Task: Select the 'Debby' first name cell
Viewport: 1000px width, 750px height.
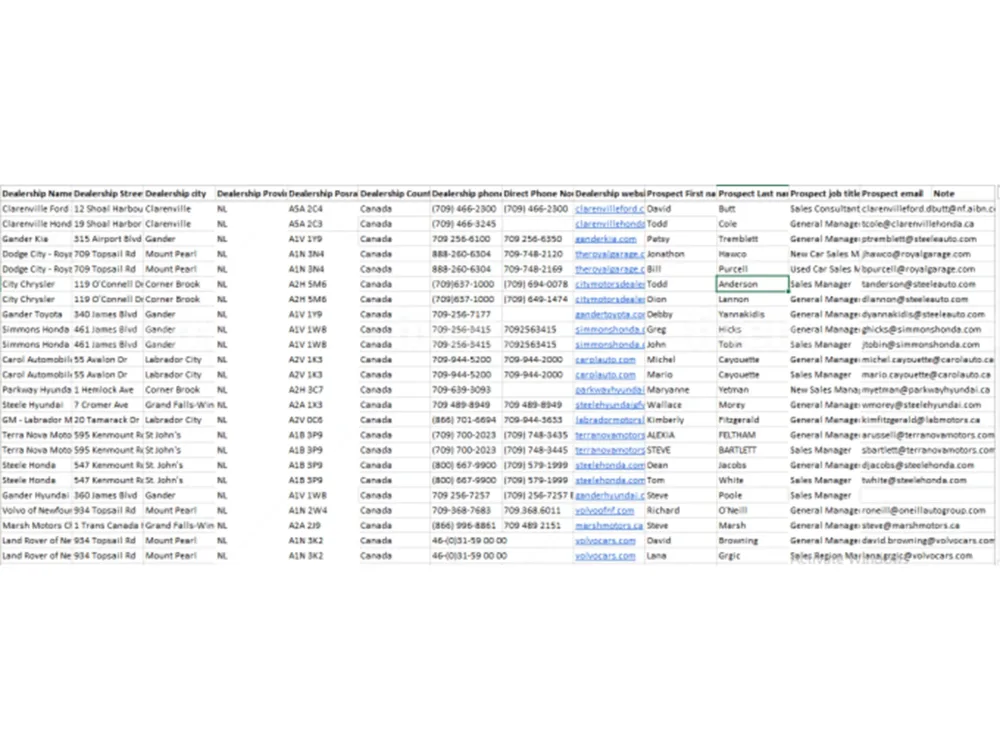Action: tap(680, 314)
